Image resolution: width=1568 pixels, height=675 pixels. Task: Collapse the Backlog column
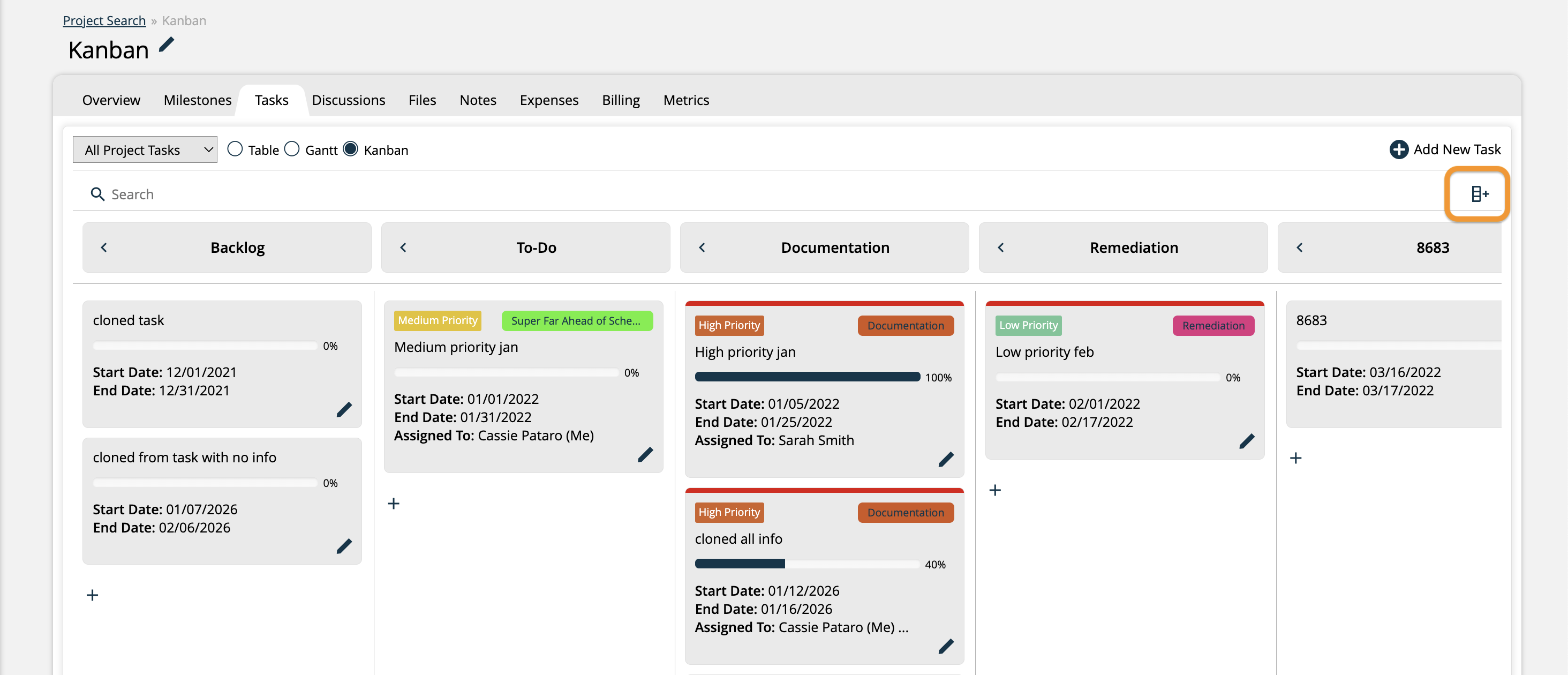[x=103, y=247]
